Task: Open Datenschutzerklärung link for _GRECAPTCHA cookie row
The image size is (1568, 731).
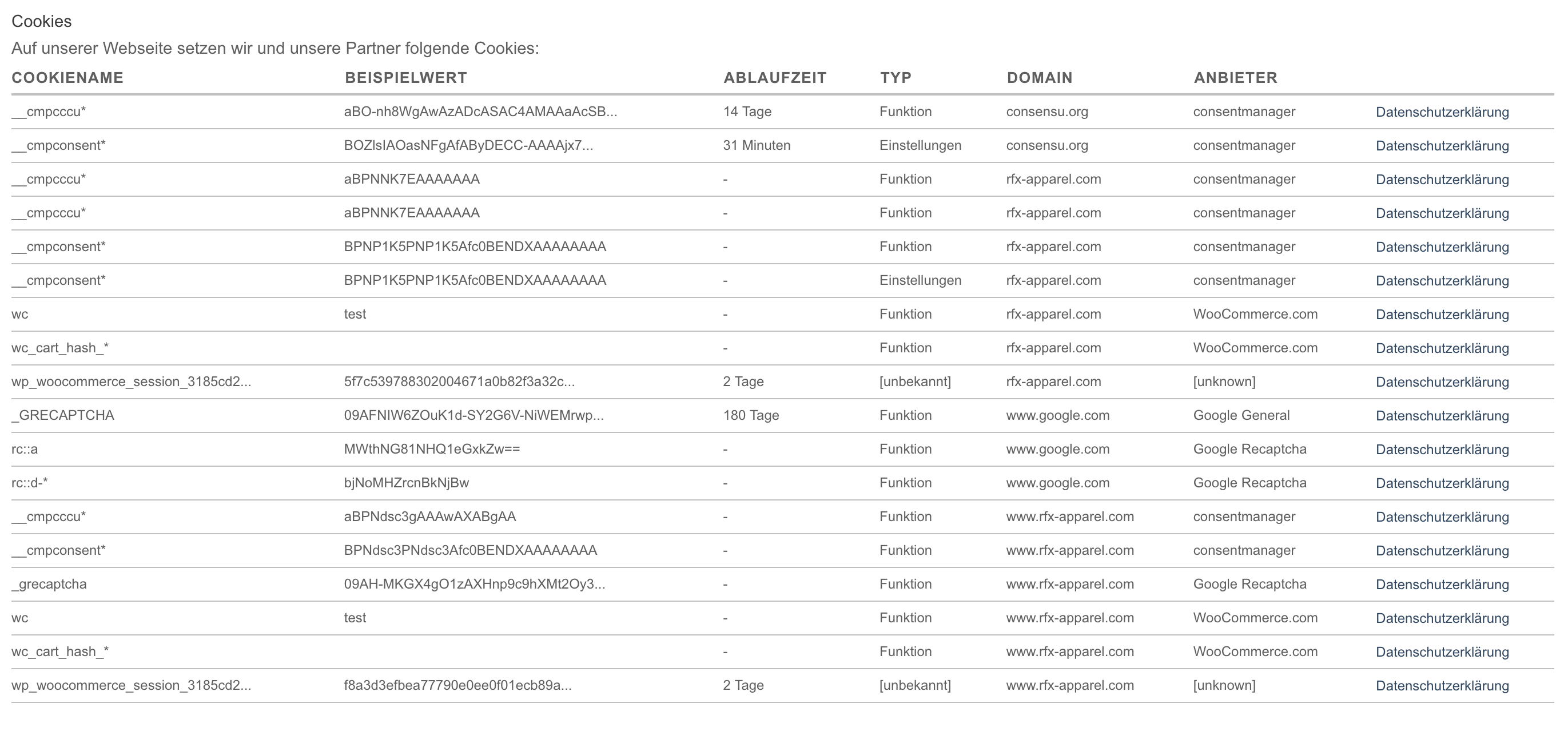Action: pyautogui.click(x=1442, y=416)
